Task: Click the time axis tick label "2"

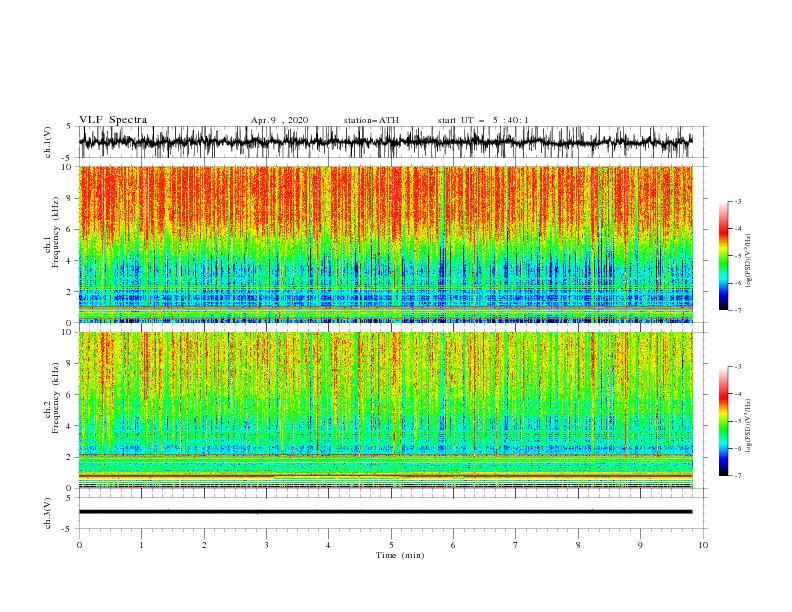Action: tap(204, 545)
